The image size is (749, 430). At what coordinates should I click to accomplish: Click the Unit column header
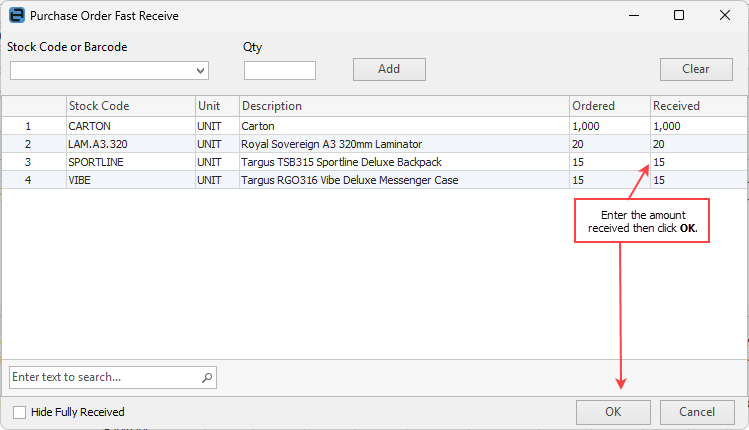point(217,106)
